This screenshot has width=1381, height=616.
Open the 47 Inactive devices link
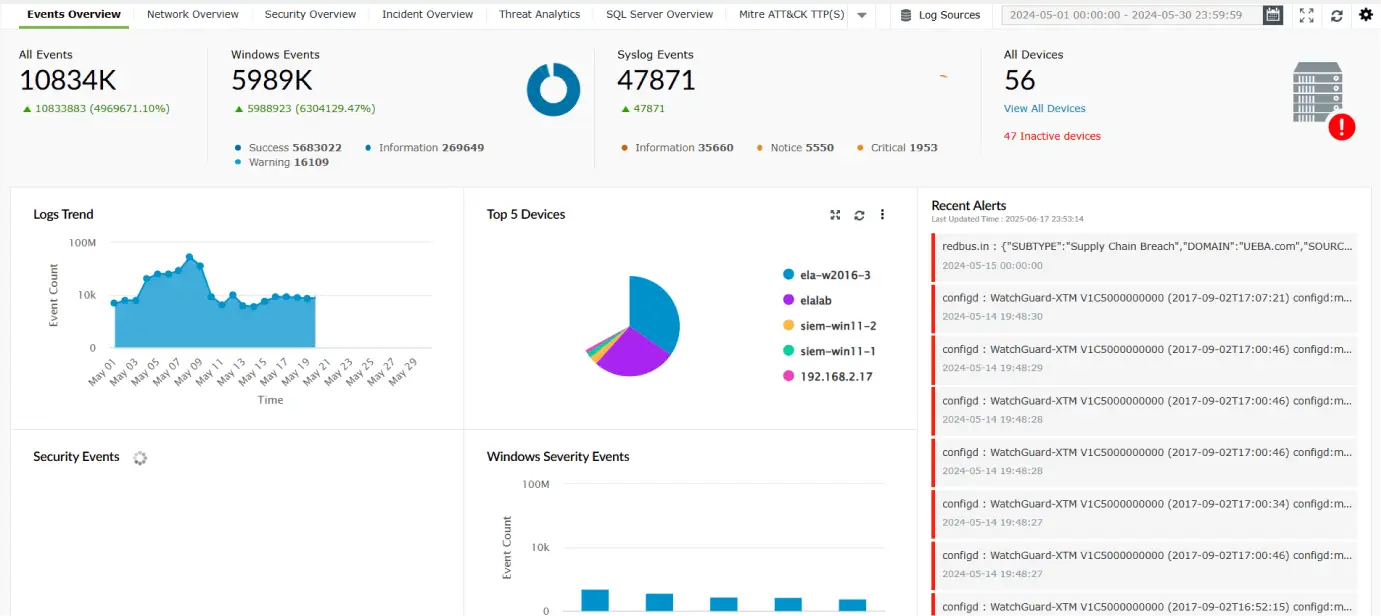click(x=1052, y=136)
